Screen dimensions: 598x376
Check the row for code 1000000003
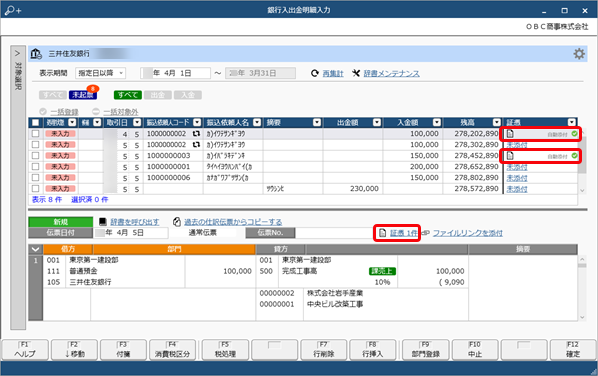click(35, 156)
